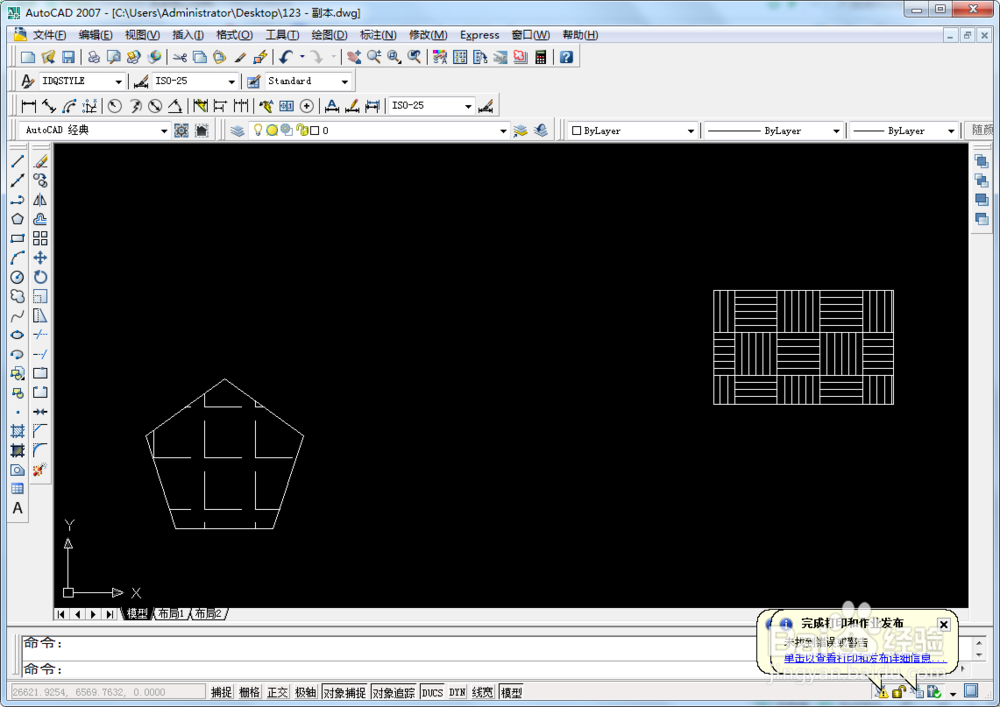Switch to the 布局1 layout tab
Screen dimensions: 1000x707
[171, 614]
